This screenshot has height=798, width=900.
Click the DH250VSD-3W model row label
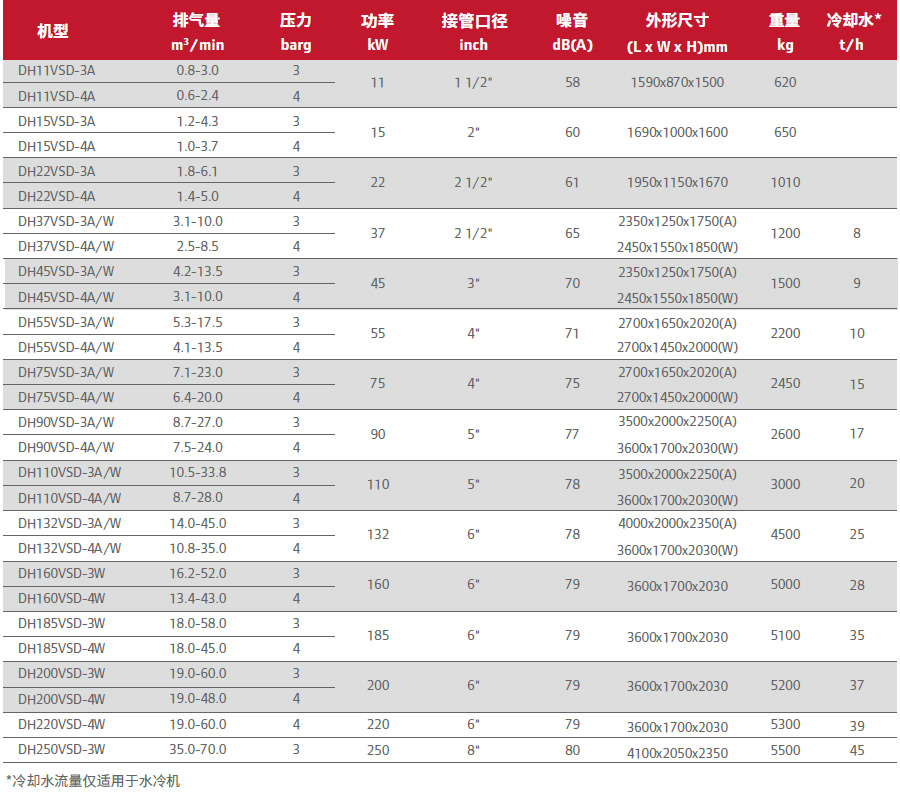pyautogui.click(x=62, y=750)
